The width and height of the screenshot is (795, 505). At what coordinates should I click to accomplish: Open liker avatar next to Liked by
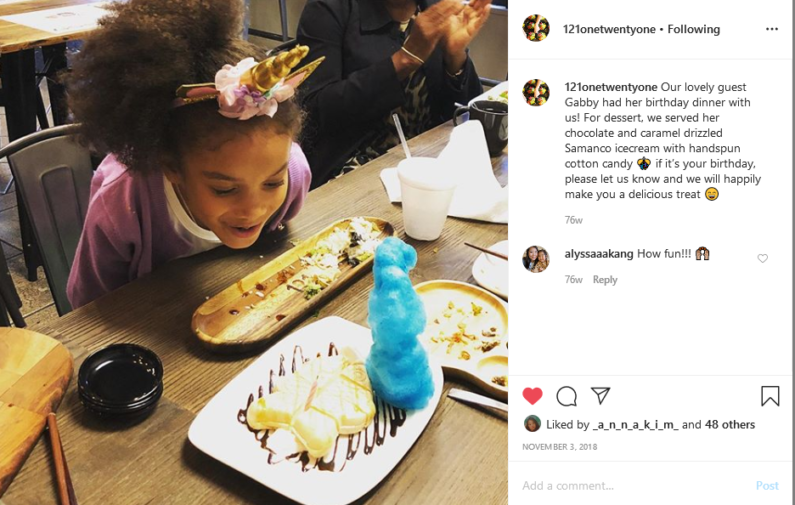pyautogui.click(x=532, y=424)
